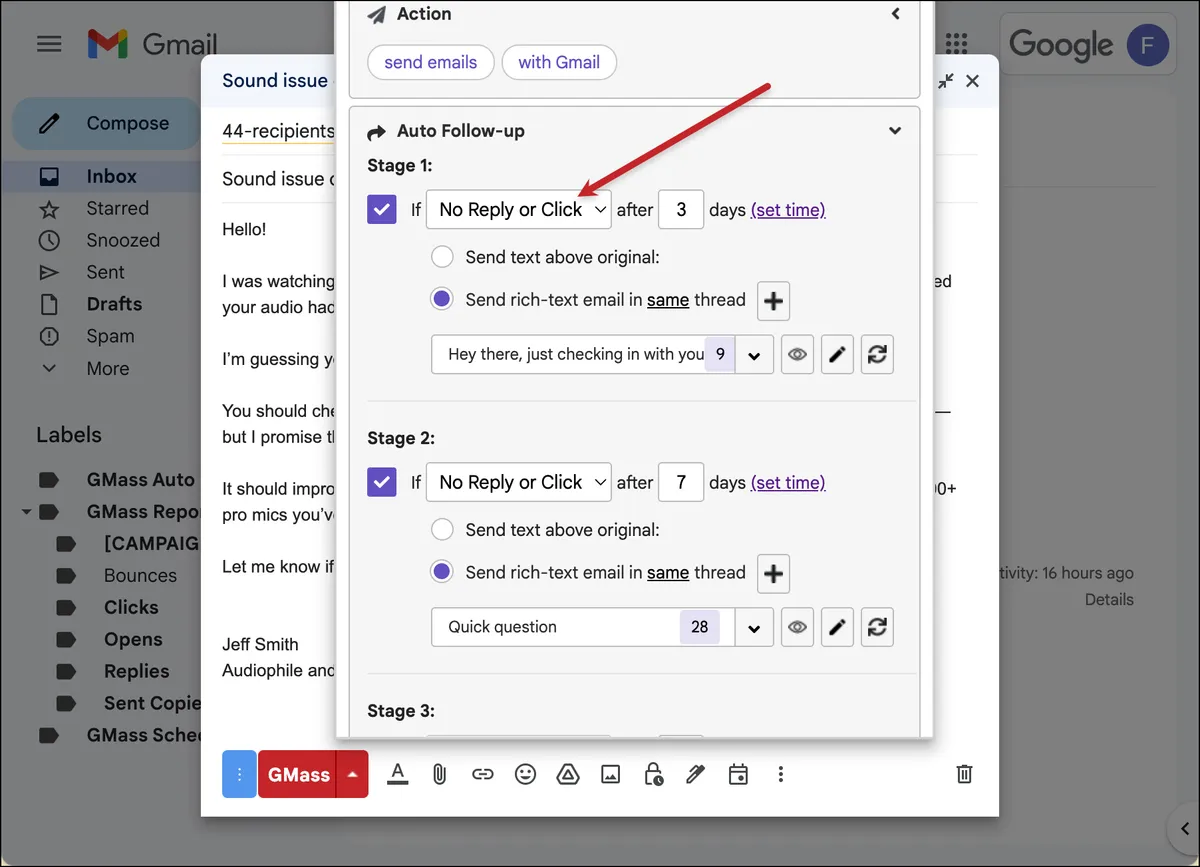Open the Bounces label
This screenshot has width=1200, height=867.
click(140, 575)
